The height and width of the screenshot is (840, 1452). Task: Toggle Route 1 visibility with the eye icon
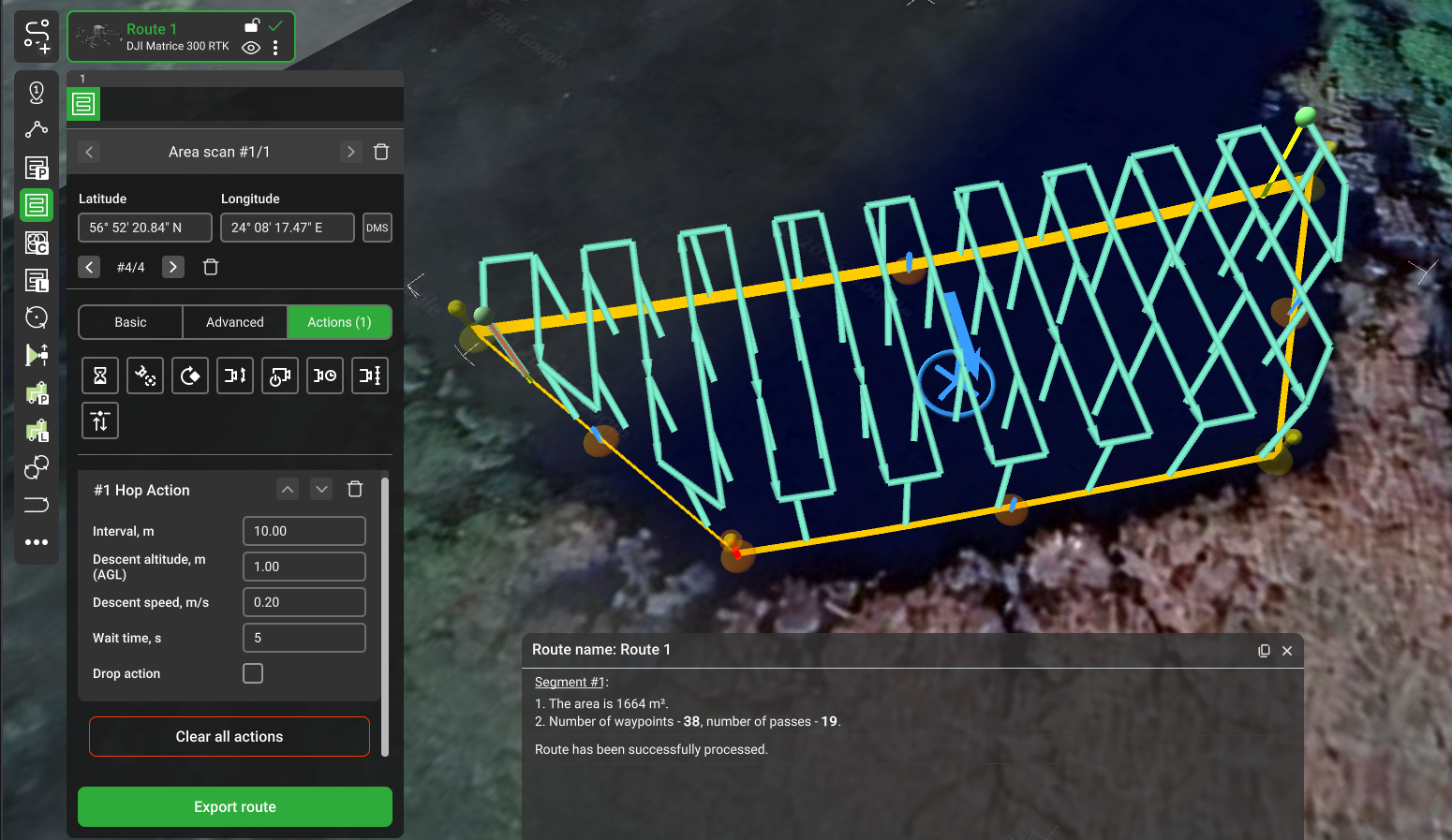tap(251, 48)
